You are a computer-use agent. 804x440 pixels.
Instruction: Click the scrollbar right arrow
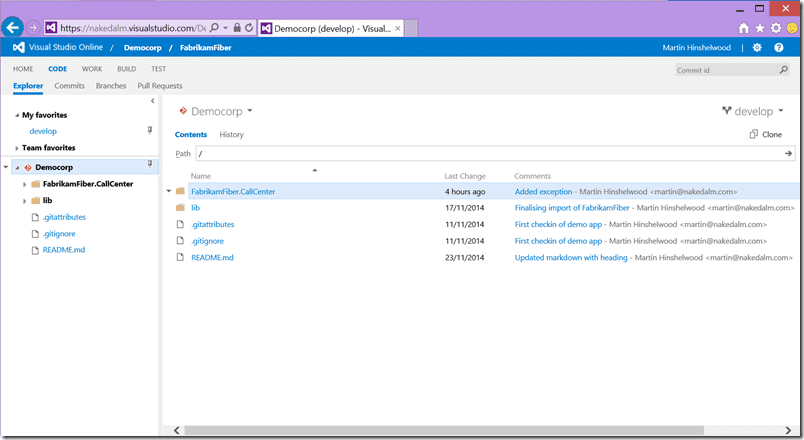[788, 430]
